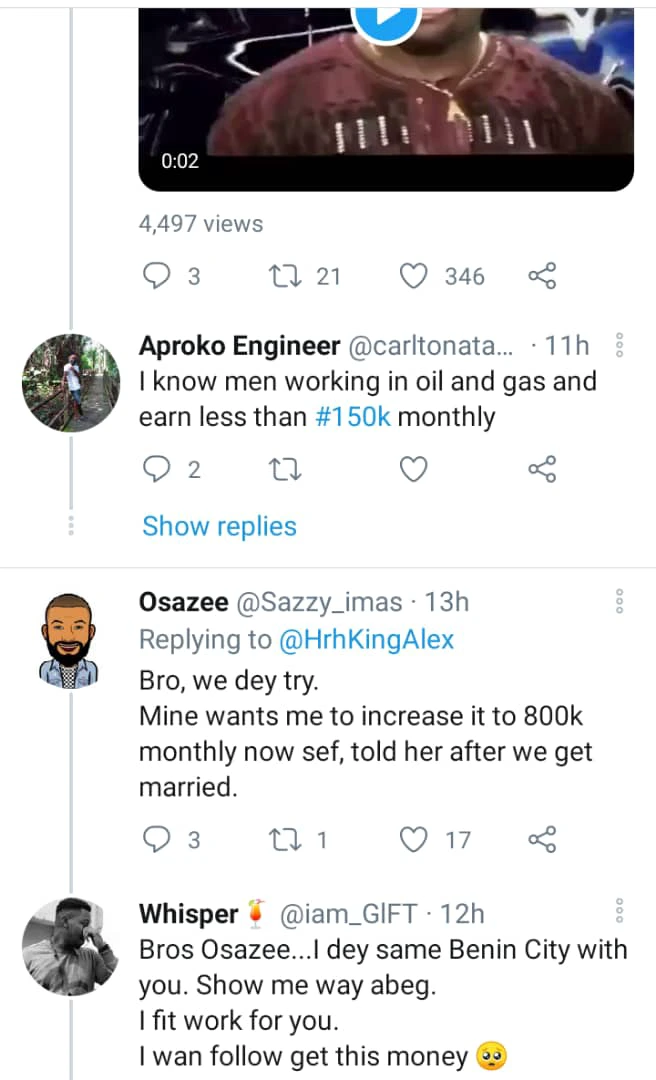Image resolution: width=656 pixels, height=1080 pixels.
Task: Retweet Osazee's tweet
Action: click(285, 840)
